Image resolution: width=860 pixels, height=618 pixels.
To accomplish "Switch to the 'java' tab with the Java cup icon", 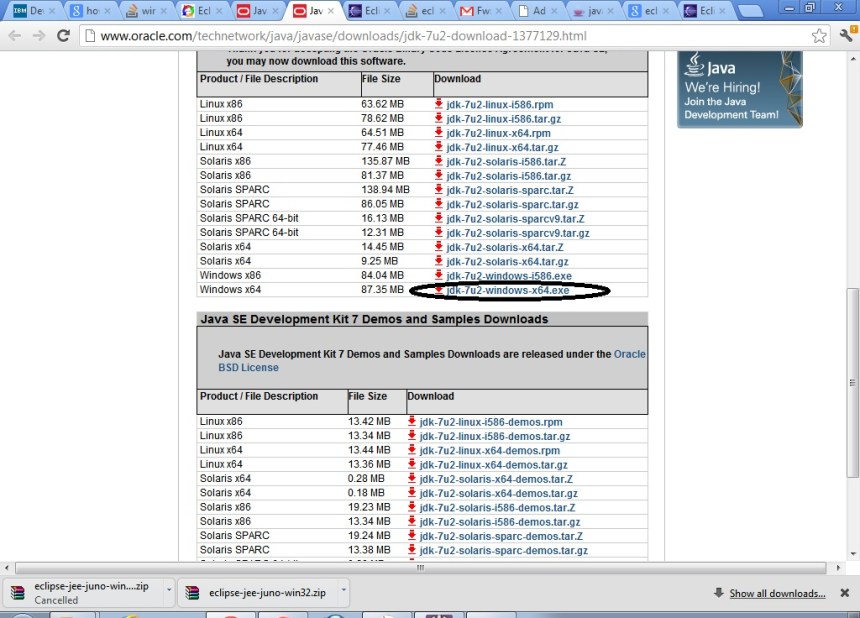I will pyautogui.click(x=592, y=10).
